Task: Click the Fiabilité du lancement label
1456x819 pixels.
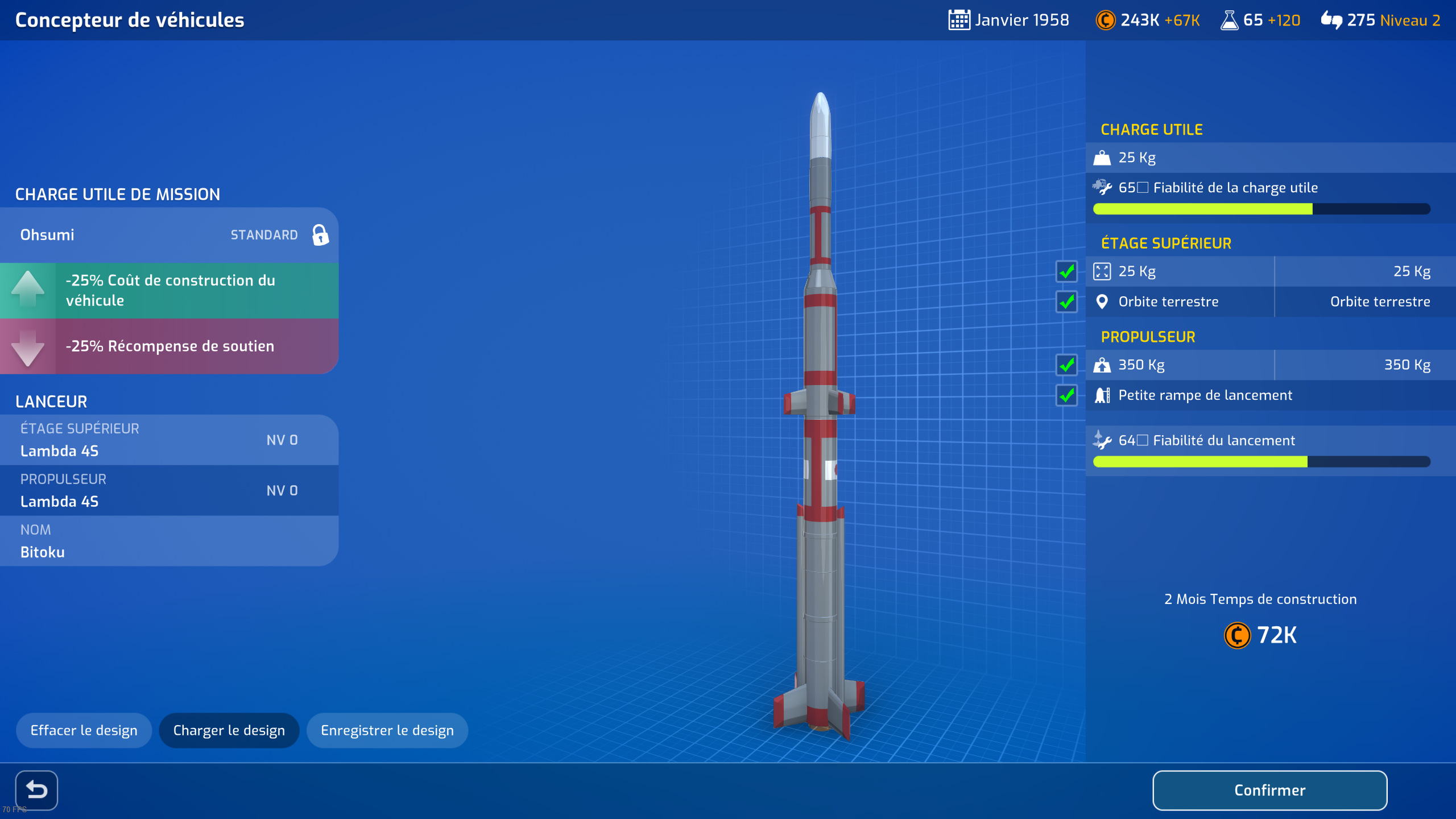Action: click(x=1224, y=440)
